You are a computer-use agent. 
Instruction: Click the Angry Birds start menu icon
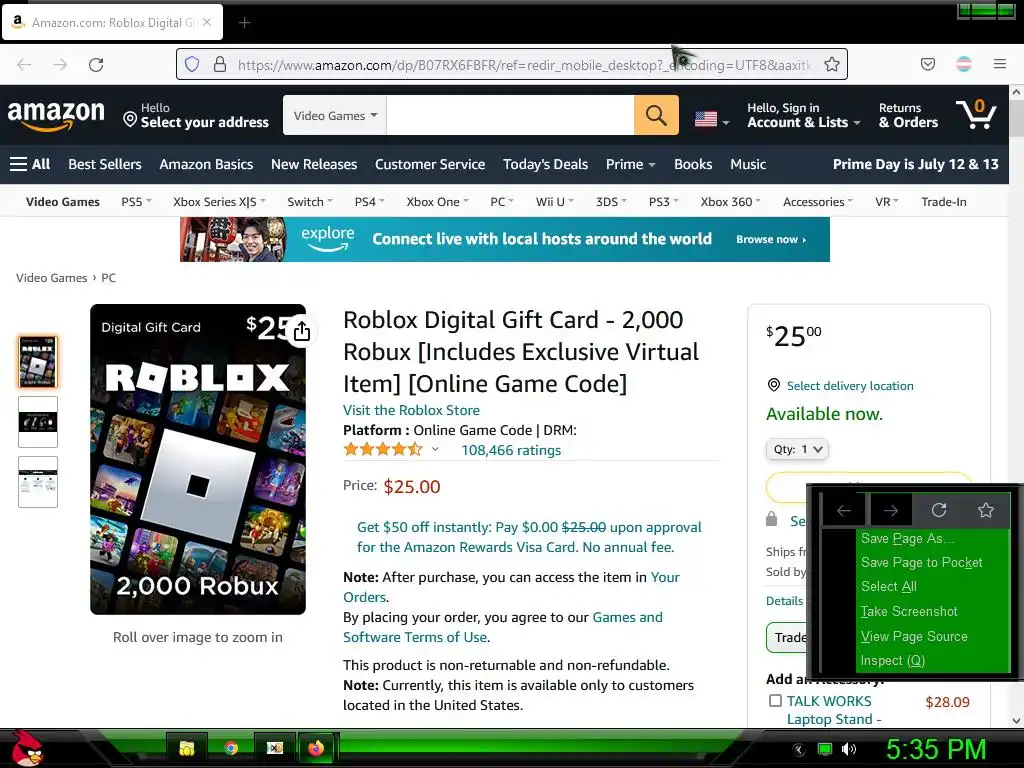27,748
